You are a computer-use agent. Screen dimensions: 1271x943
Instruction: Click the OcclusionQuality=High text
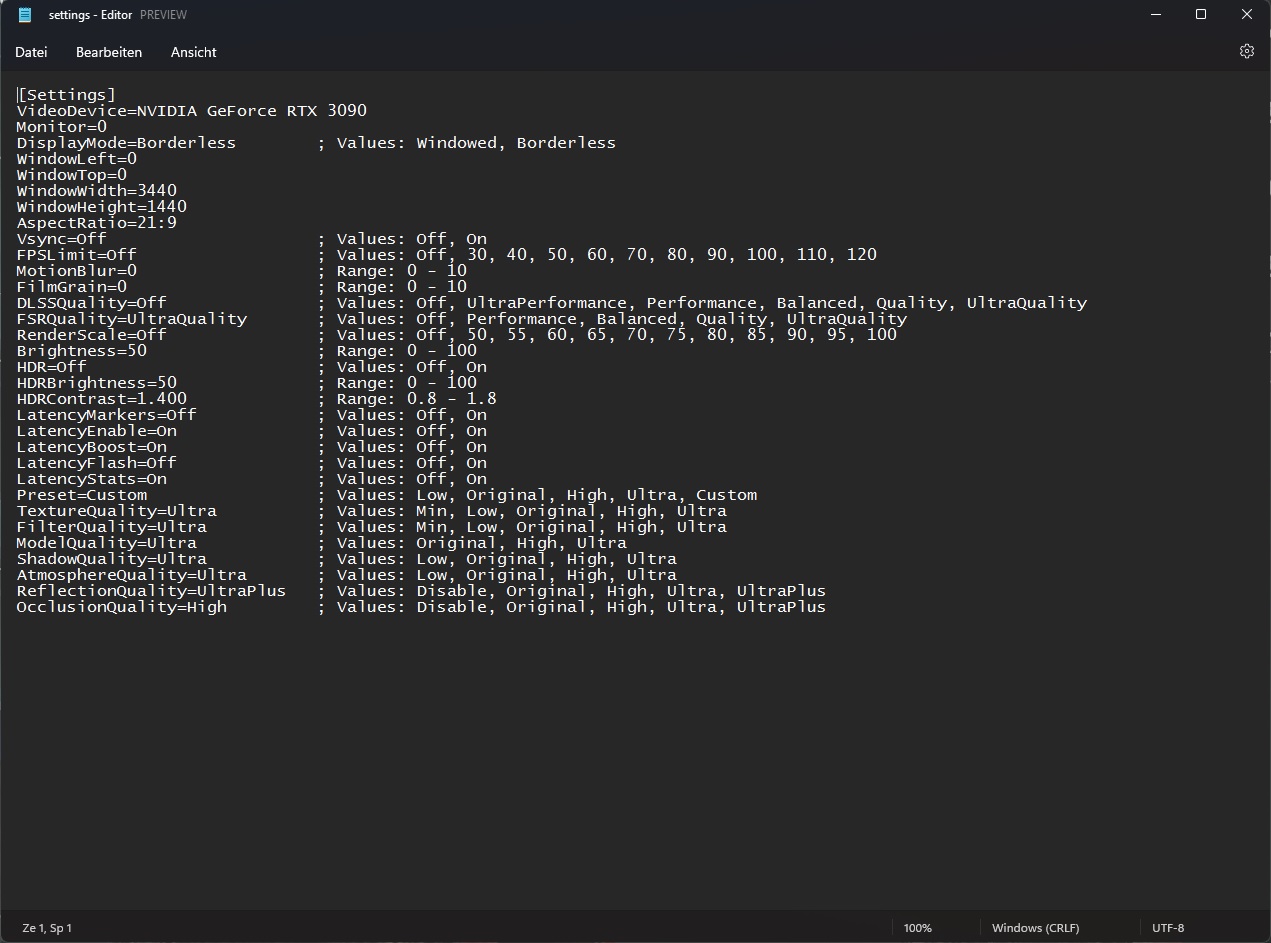122,607
